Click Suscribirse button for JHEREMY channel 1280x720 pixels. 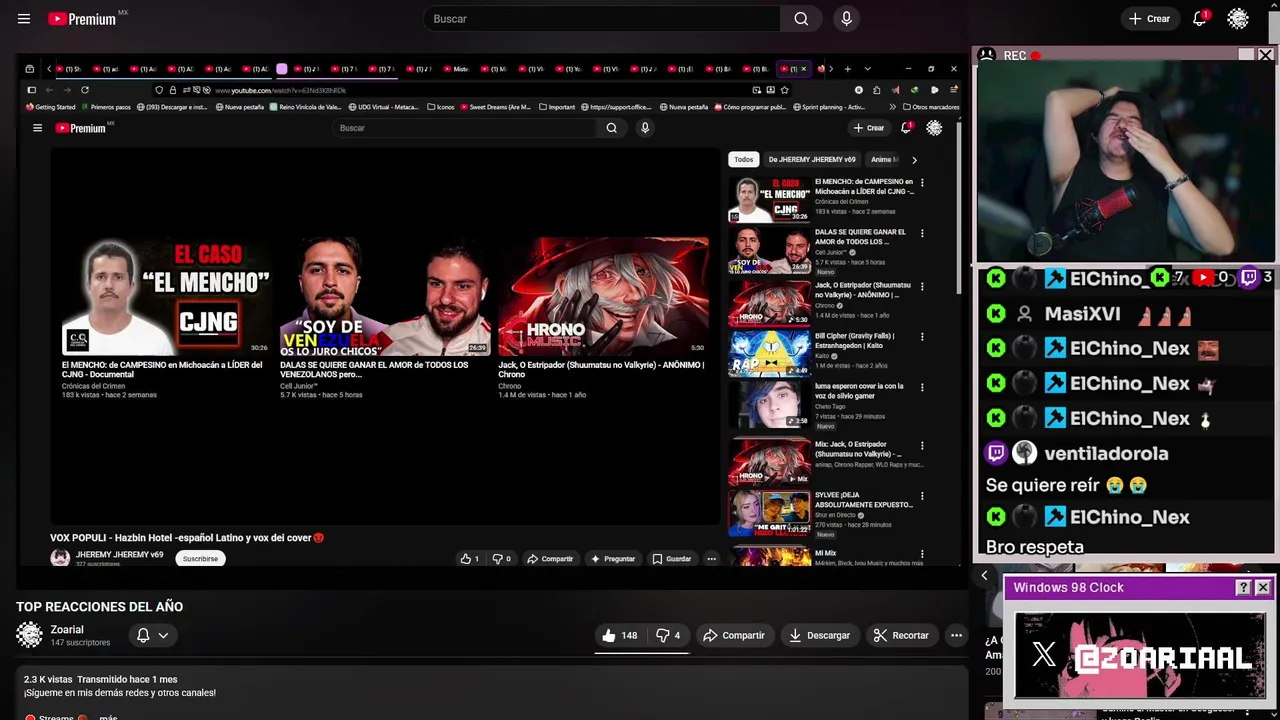pyautogui.click(x=200, y=559)
